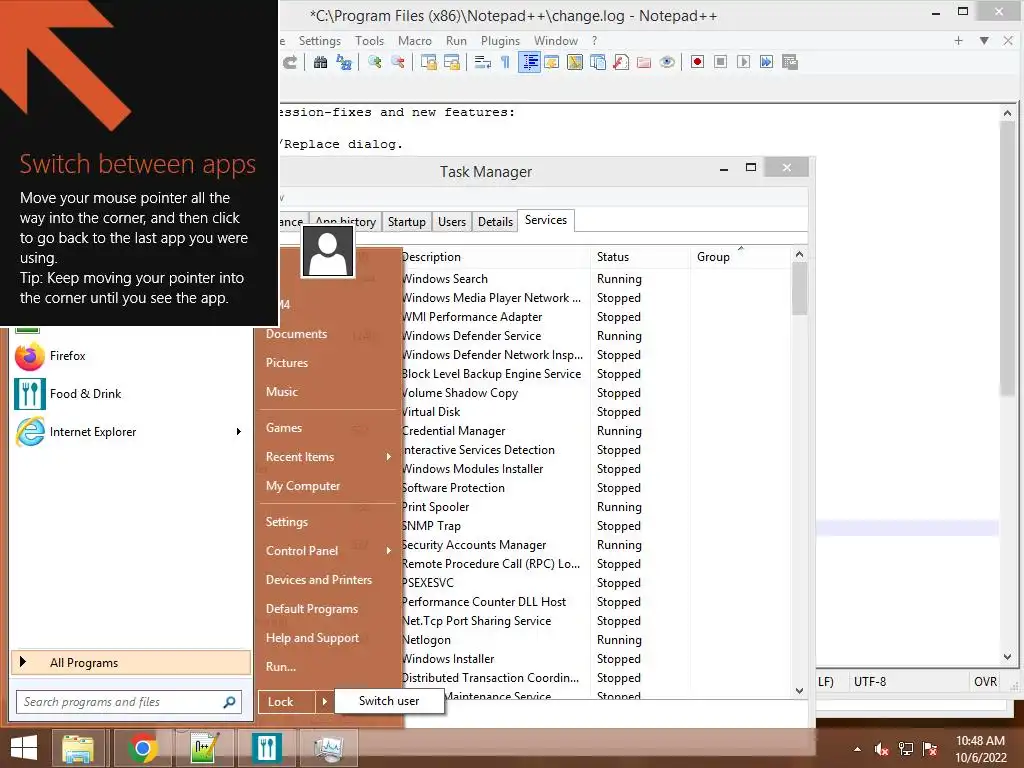Click the macro playback icon
This screenshot has height=768, width=1024.
pos(743,62)
